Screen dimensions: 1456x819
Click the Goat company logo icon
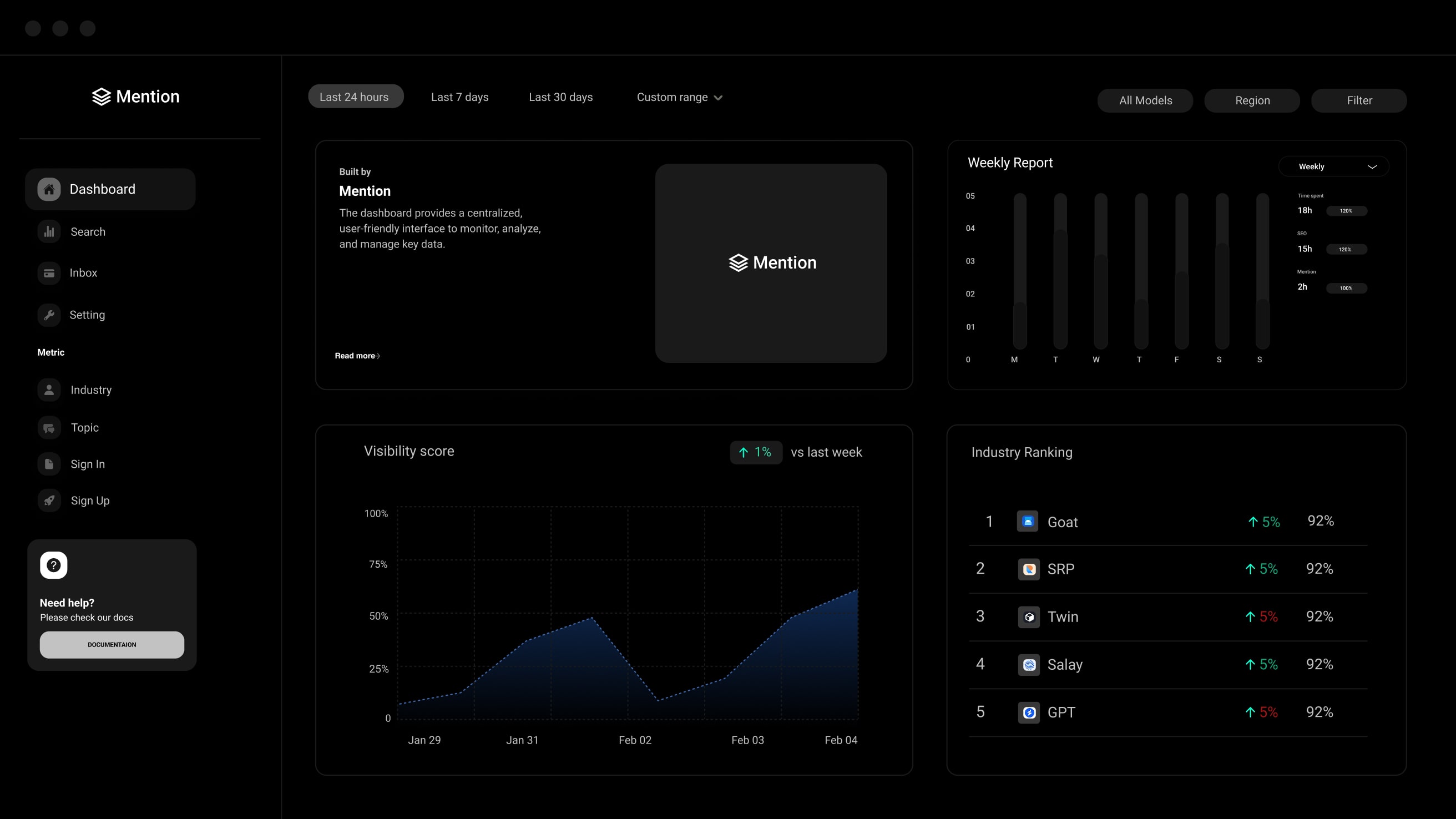pos(1028,521)
